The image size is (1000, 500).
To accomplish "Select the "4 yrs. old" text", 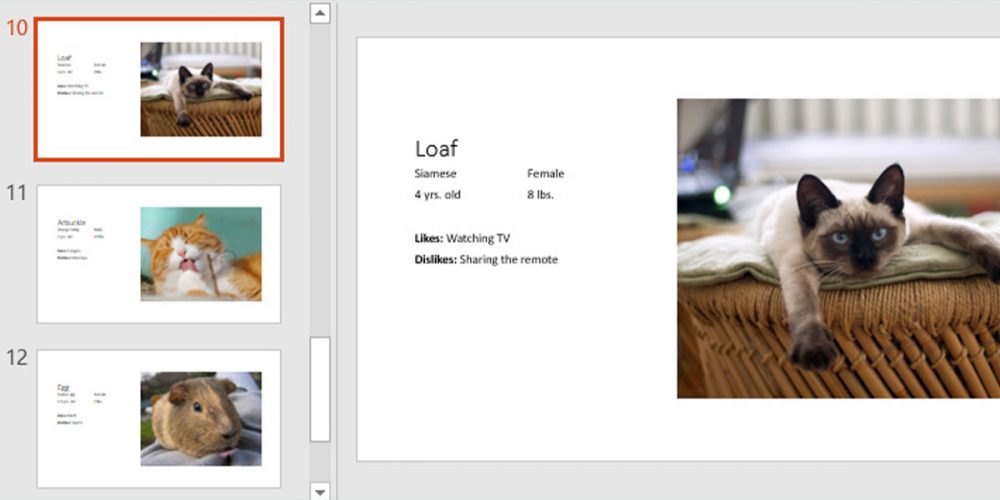I will (438, 195).
